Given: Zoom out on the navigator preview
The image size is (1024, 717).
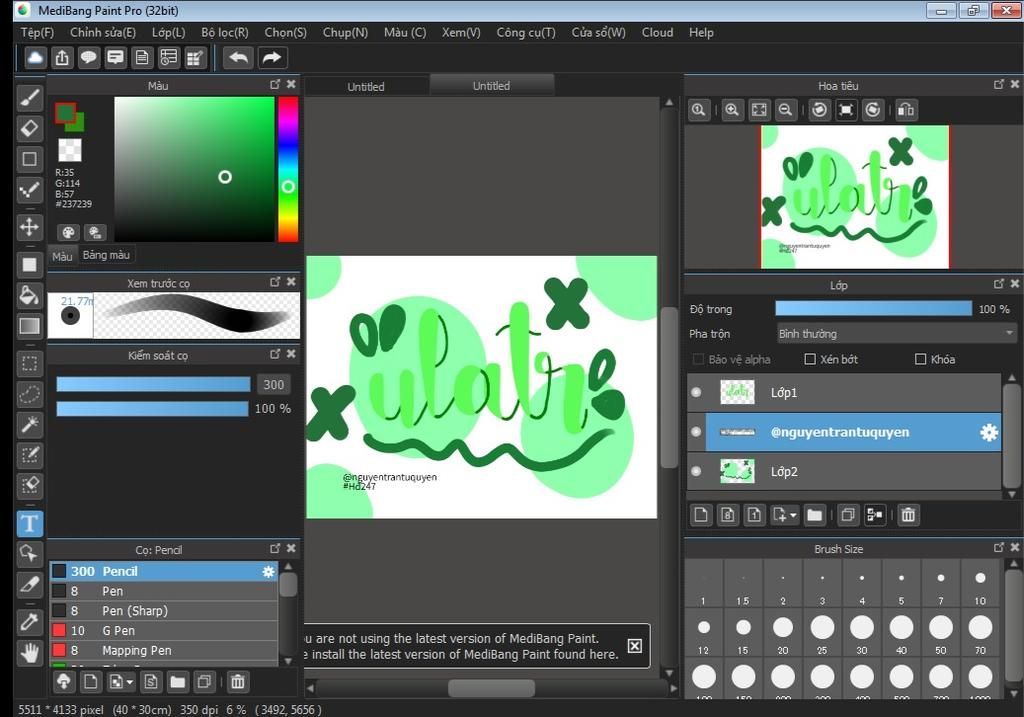Looking at the screenshot, I should click(x=786, y=110).
